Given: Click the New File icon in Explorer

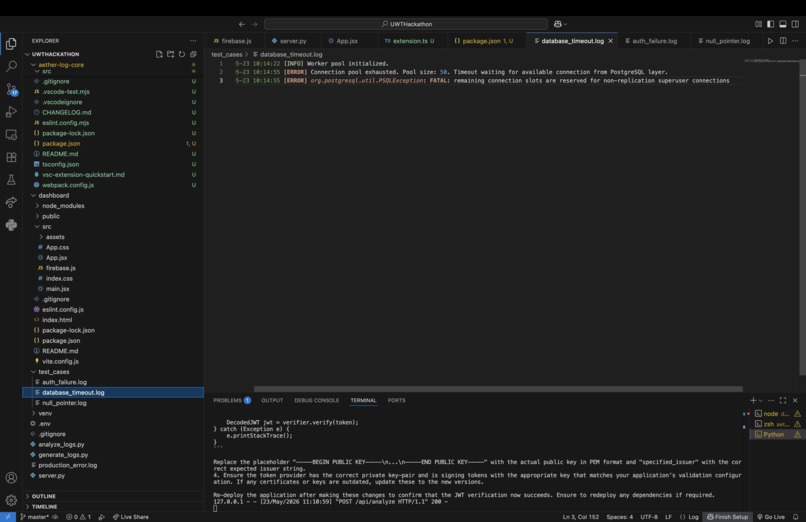Looking at the screenshot, I should click(x=159, y=54).
